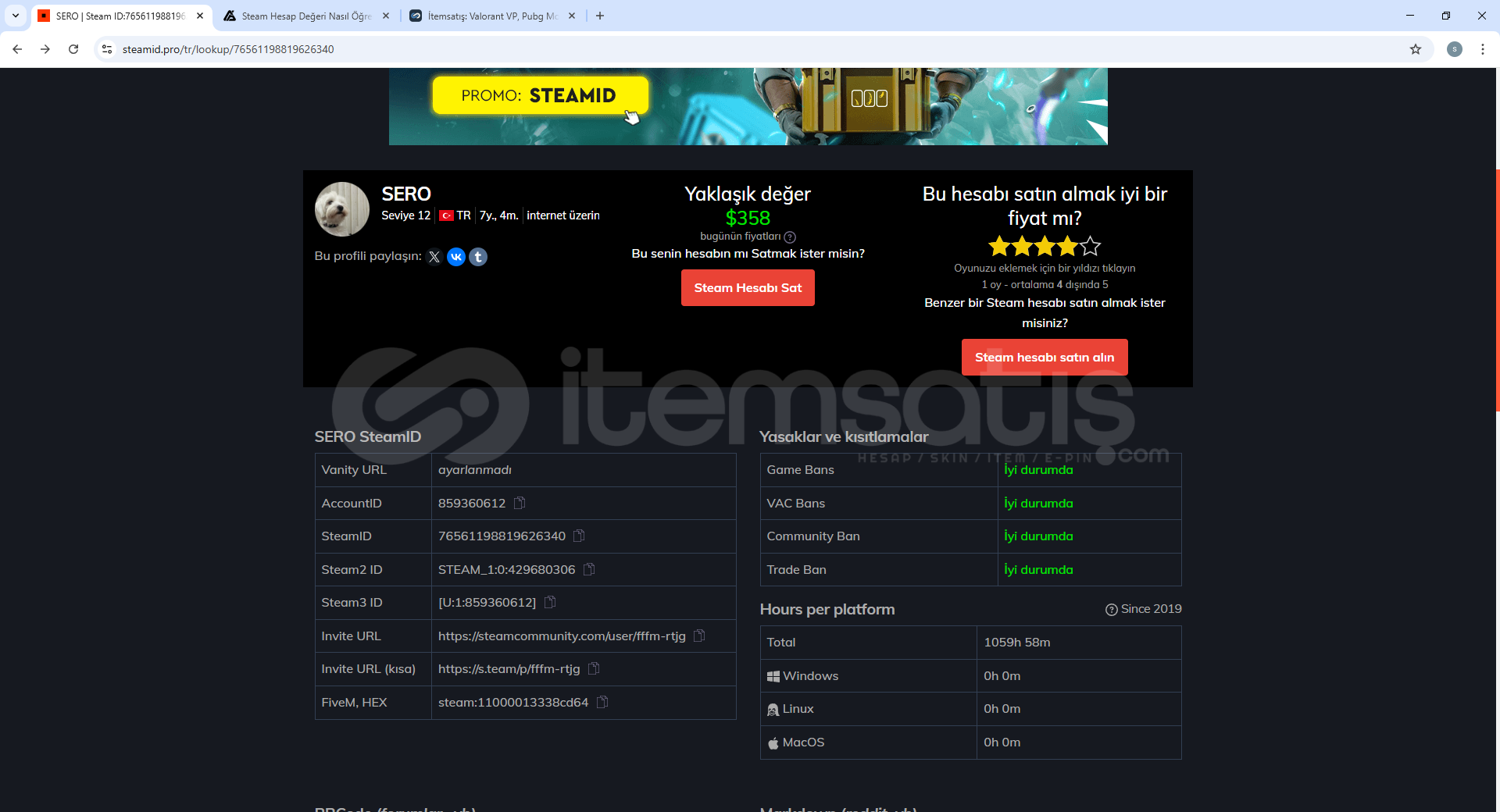Share this profile on Tumblr
The width and height of the screenshot is (1500, 812).
coord(478,257)
